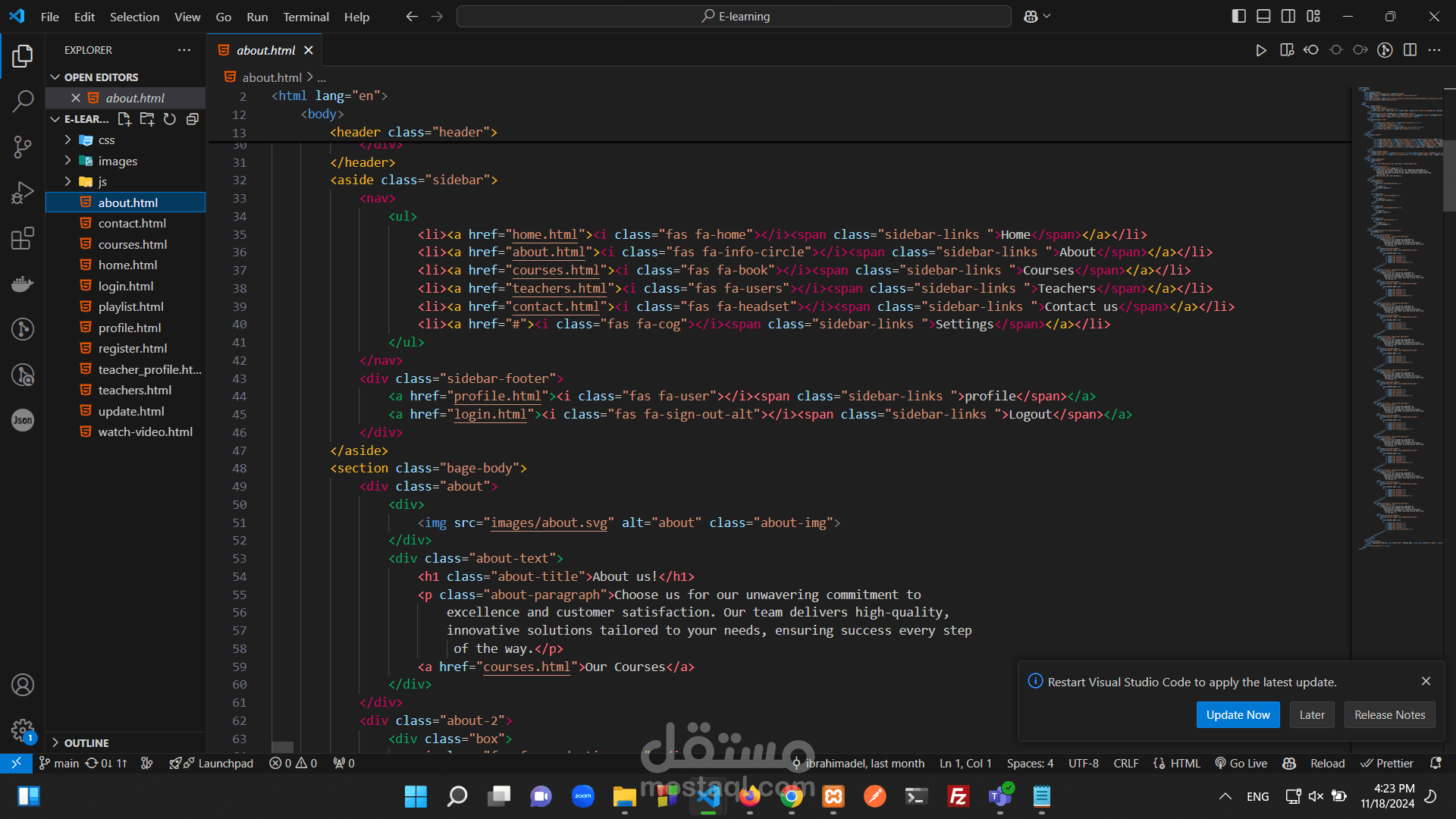Click the E-learning command center search box
This screenshot has height=819, width=1456.
point(734,16)
